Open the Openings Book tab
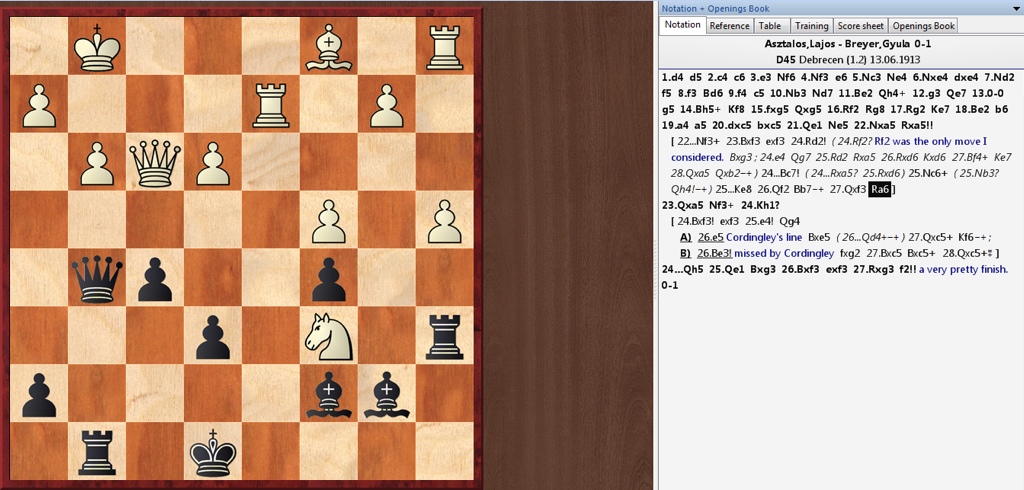Viewport: 1024px width, 490px height. tap(923, 26)
